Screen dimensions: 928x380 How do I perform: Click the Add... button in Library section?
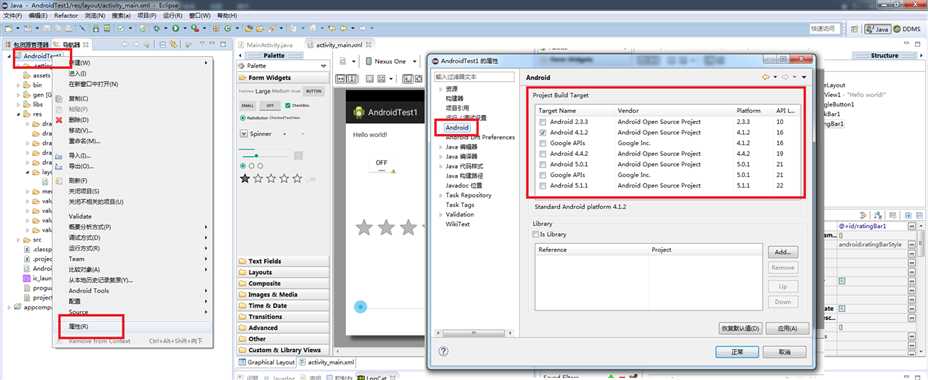pyautogui.click(x=783, y=252)
